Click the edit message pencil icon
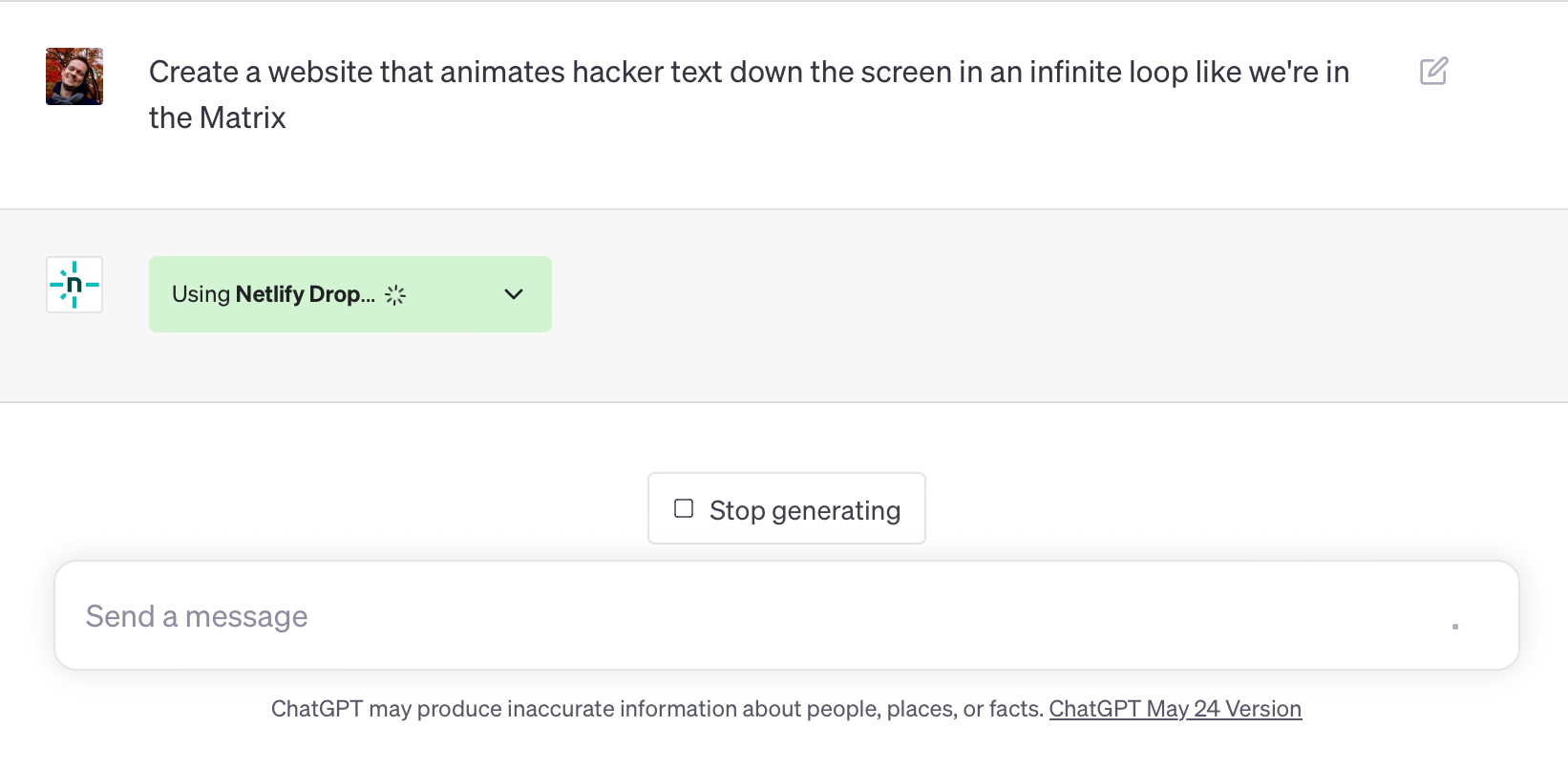1568x770 pixels. tap(1433, 72)
